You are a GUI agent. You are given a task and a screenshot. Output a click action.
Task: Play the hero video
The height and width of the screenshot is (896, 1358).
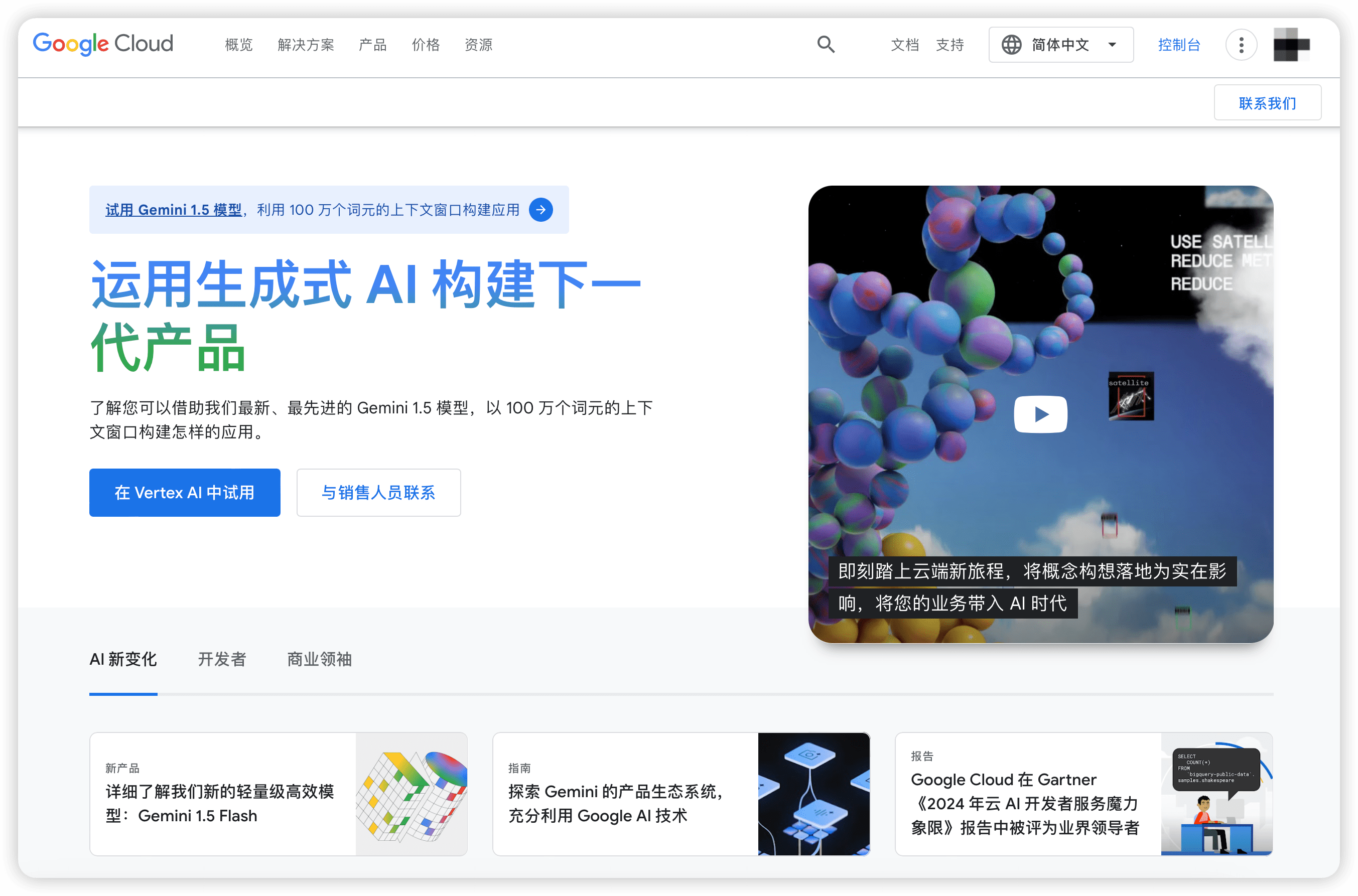[1040, 414]
